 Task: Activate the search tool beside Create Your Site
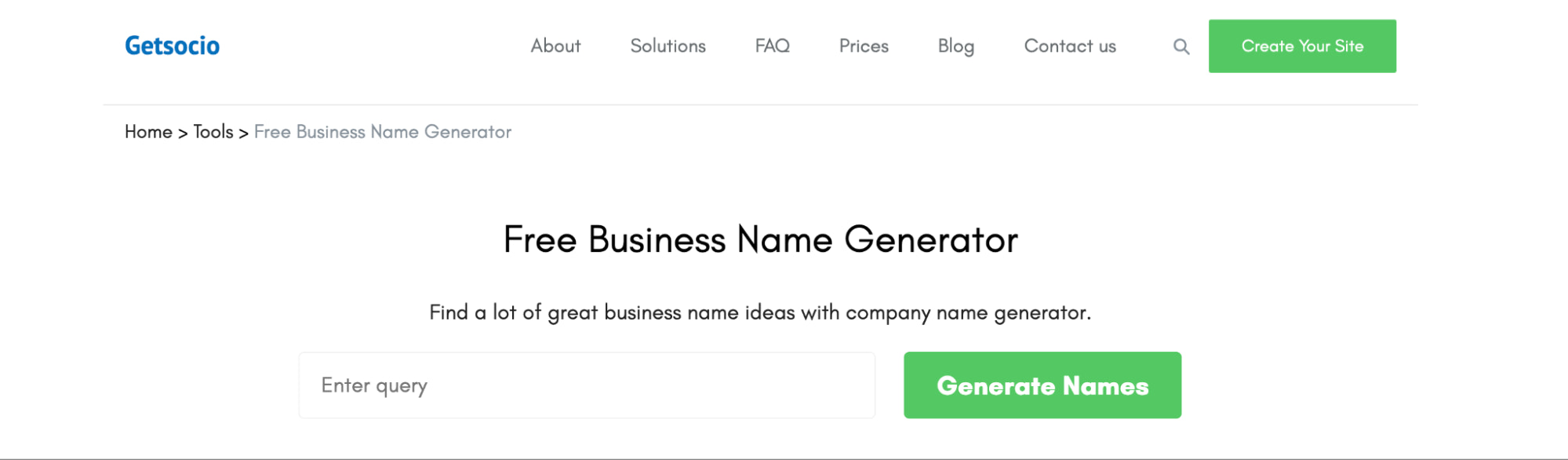(1180, 46)
